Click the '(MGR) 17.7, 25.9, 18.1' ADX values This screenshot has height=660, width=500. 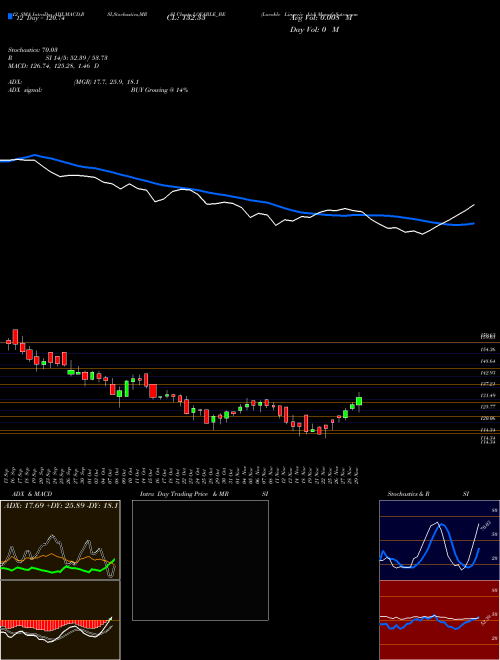click(x=106, y=82)
